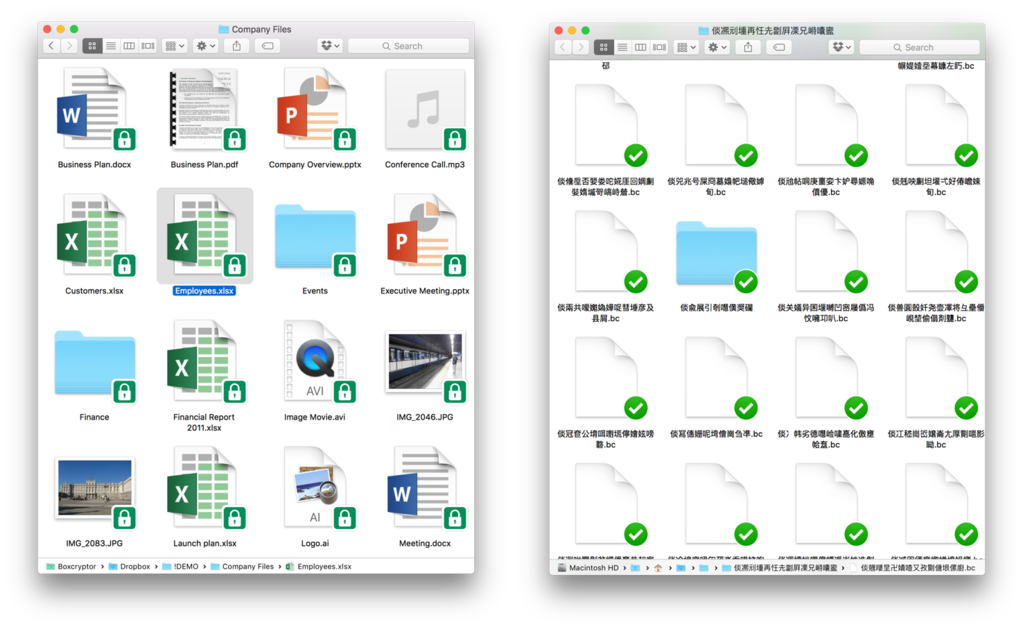Open the Dropbox dropdown in Company Files window

pos(329,46)
